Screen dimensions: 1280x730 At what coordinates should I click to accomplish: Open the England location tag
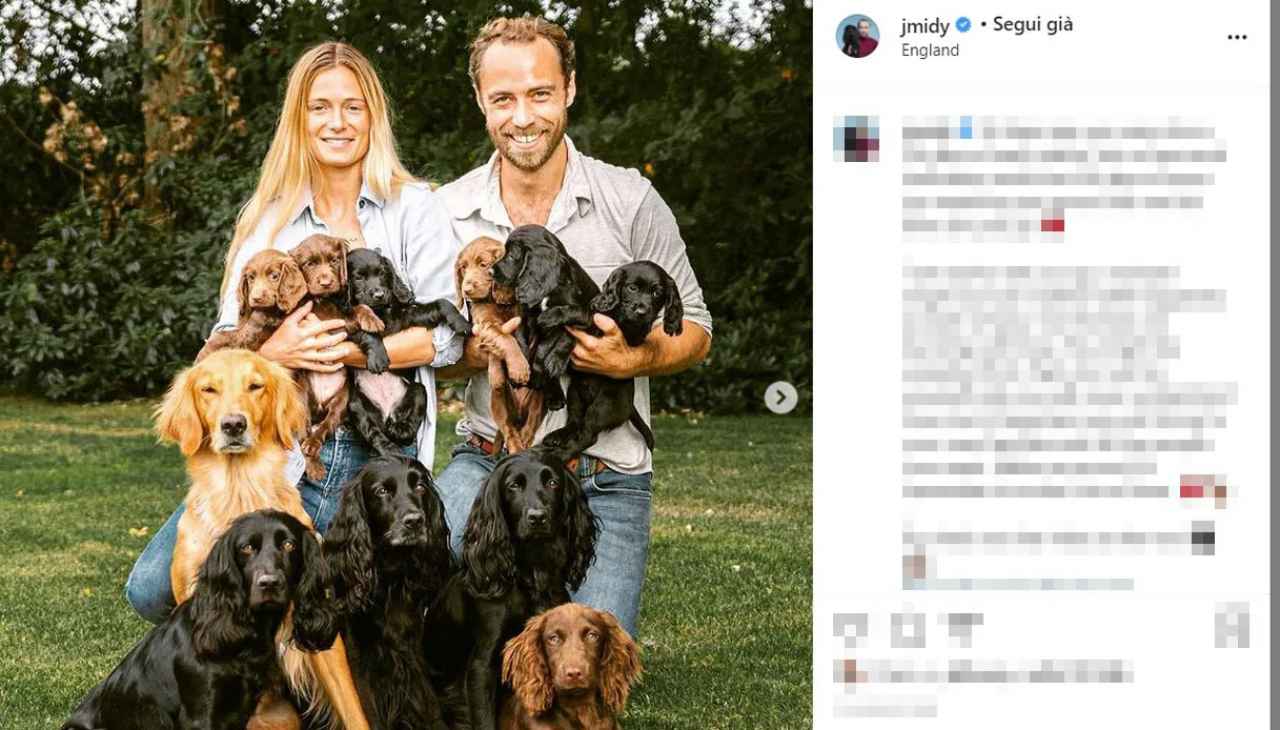coord(930,50)
